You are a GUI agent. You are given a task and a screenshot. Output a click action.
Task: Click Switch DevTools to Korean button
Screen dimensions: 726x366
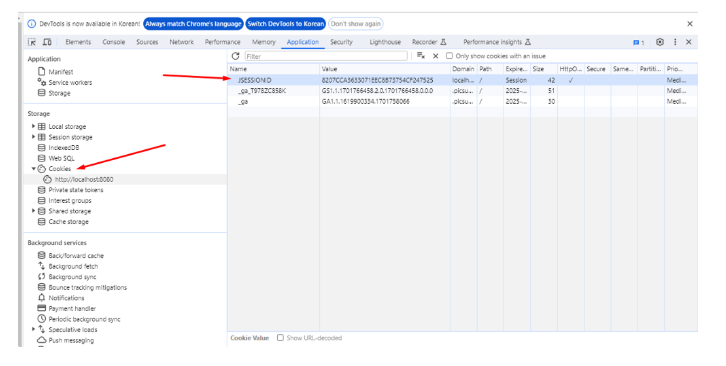(286, 24)
